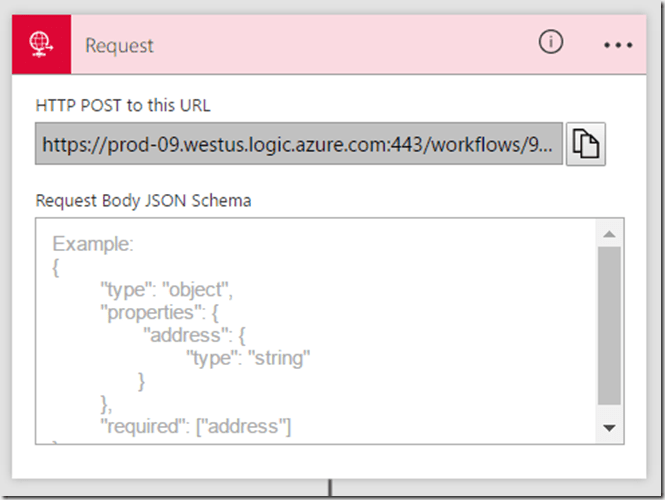Viewport: 665px width, 500px height.
Task: Open the info icon on Request header
Action: [x=551, y=43]
